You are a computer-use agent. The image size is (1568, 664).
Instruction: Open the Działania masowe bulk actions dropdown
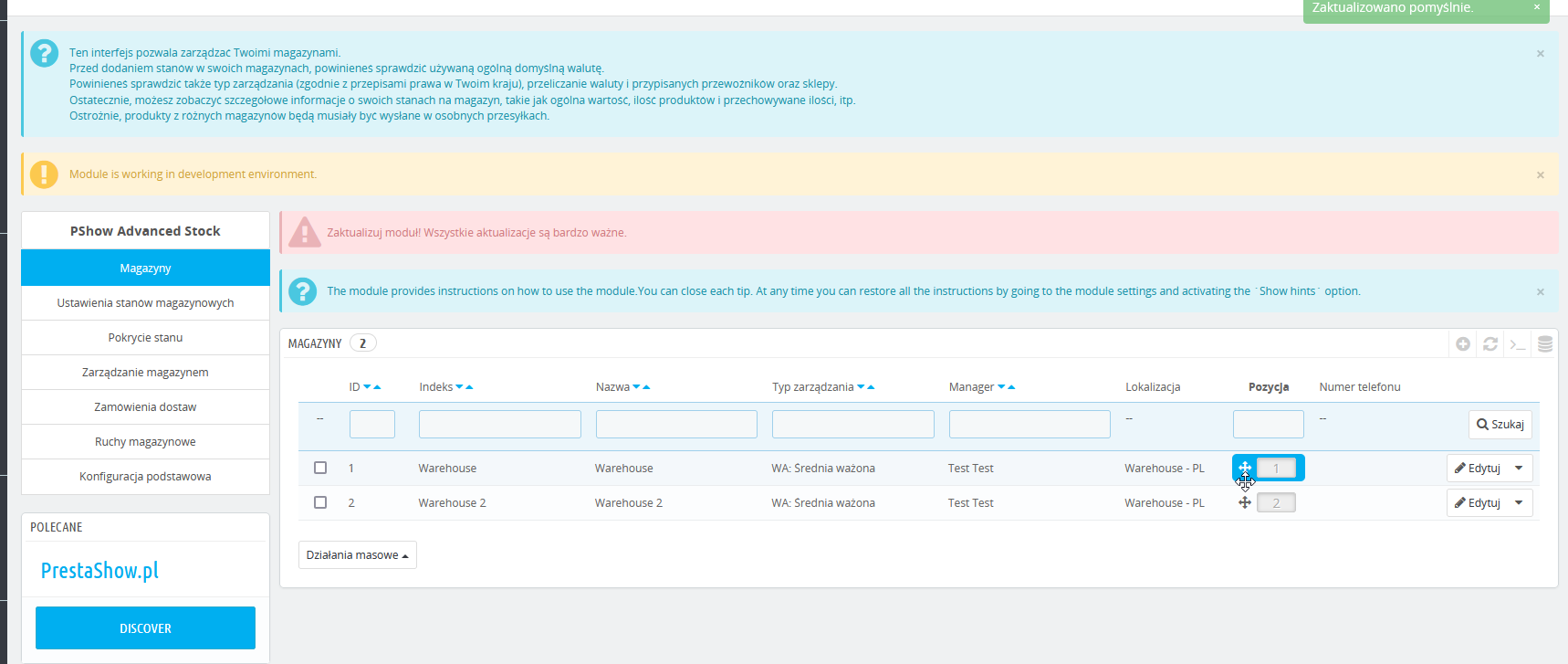coord(357,555)
